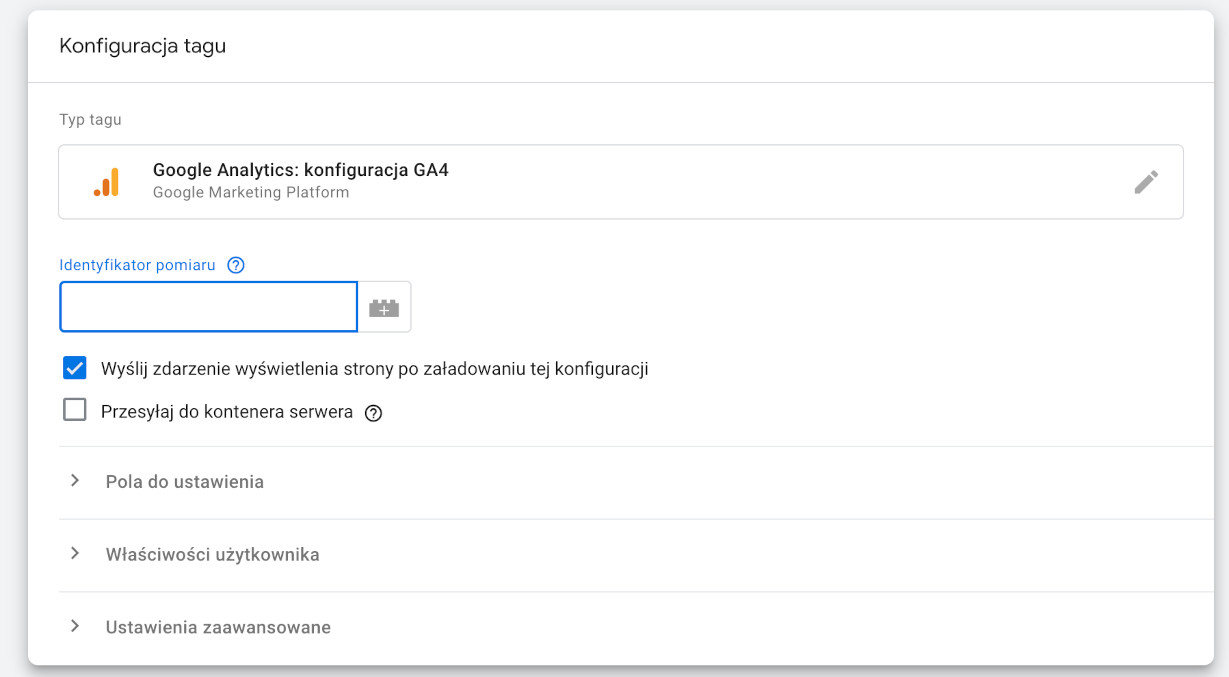The width and height of the screenshot is (1229, 677).
Task: Click Google Marketing Platform subtitle text
Action: click(251, 192)
